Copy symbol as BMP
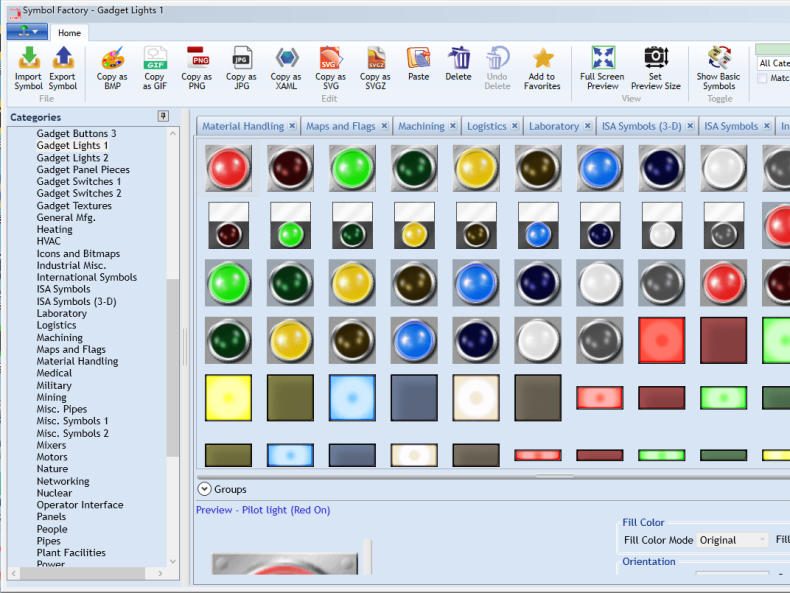 tap(112, 68)
